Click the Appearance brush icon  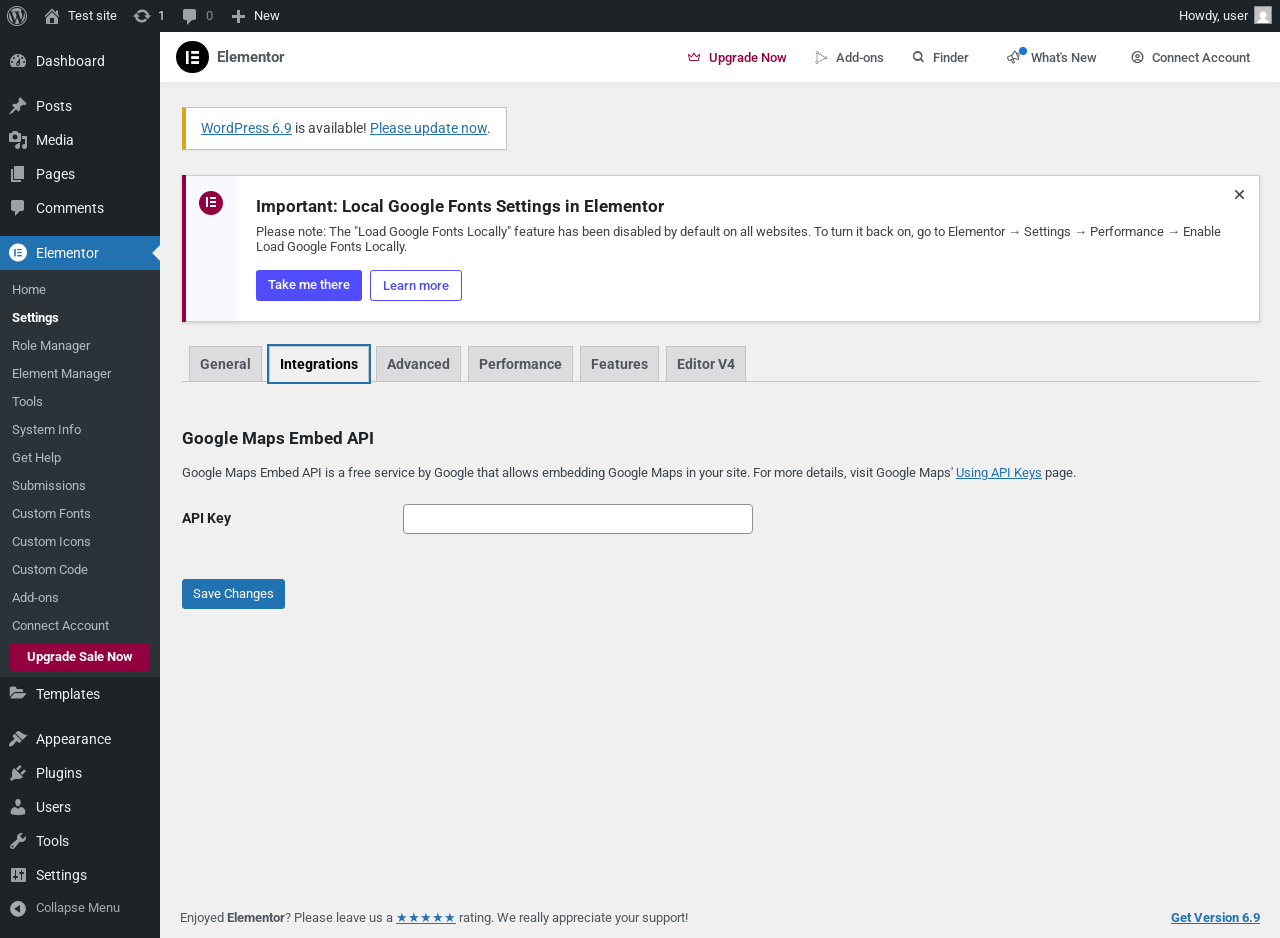[18, 739]
